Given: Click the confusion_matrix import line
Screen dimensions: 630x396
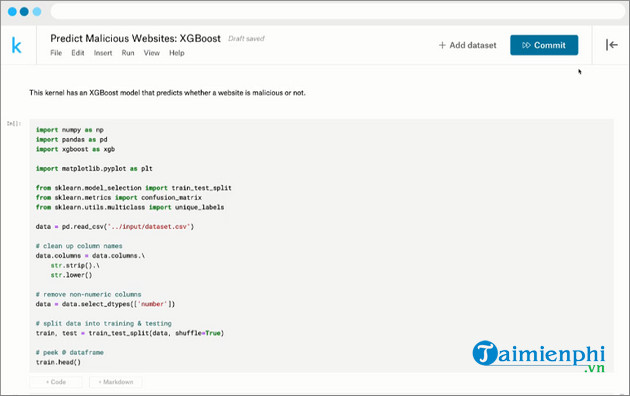Looking at the screenshot, I should [119, 198].
